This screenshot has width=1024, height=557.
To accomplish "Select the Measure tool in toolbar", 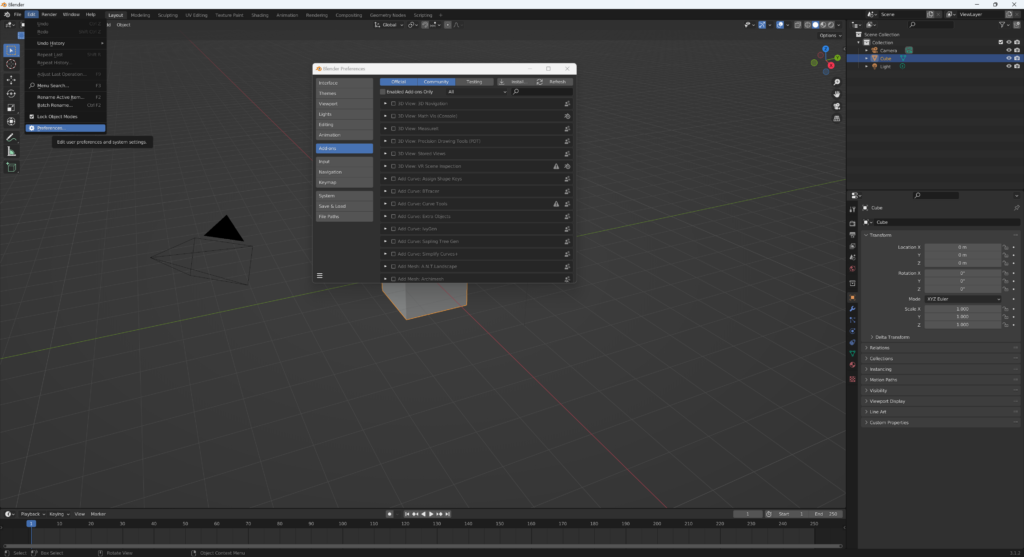I will [11, 151].
